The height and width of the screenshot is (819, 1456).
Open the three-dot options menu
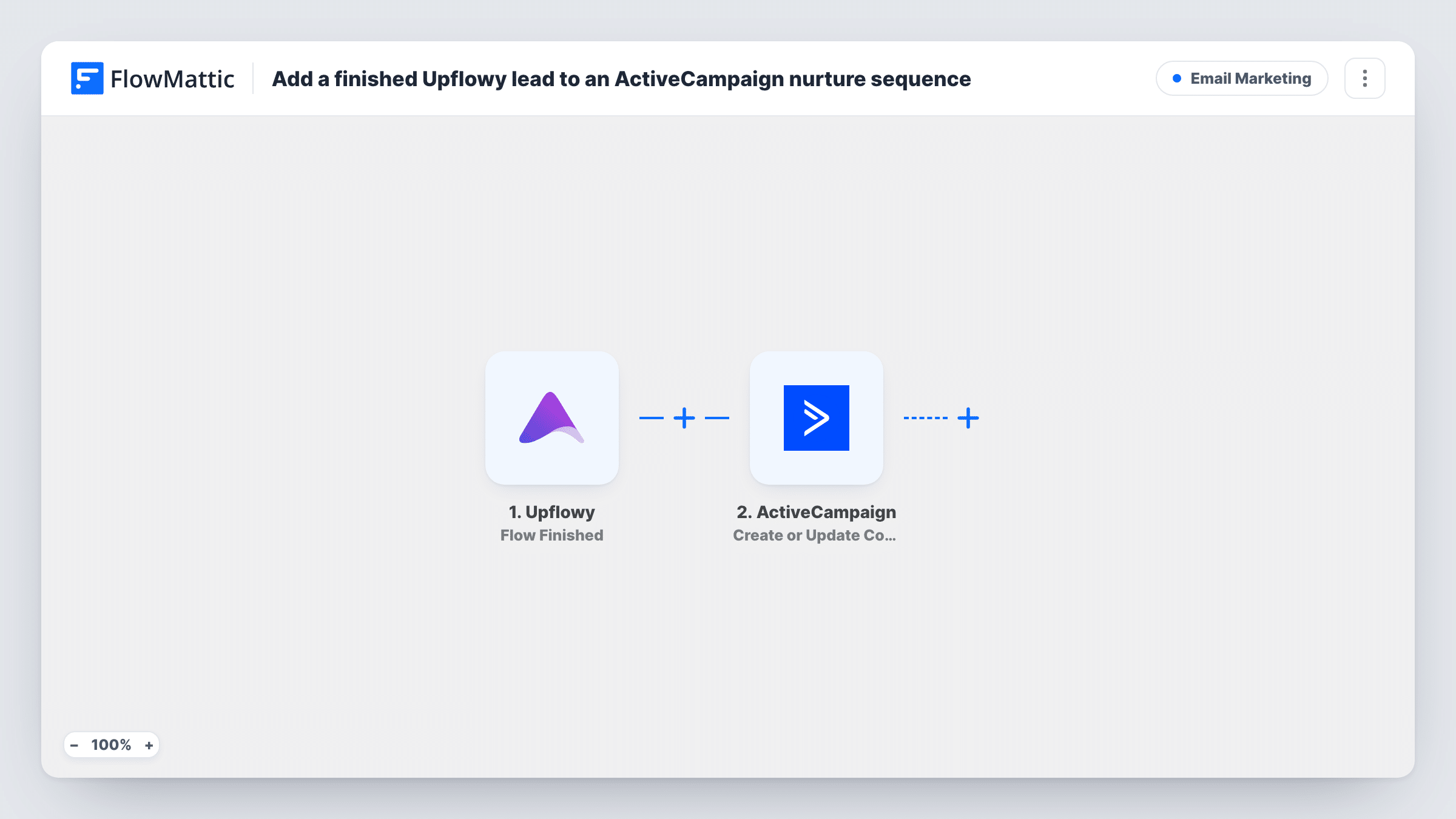click(x=1365, y=78)
